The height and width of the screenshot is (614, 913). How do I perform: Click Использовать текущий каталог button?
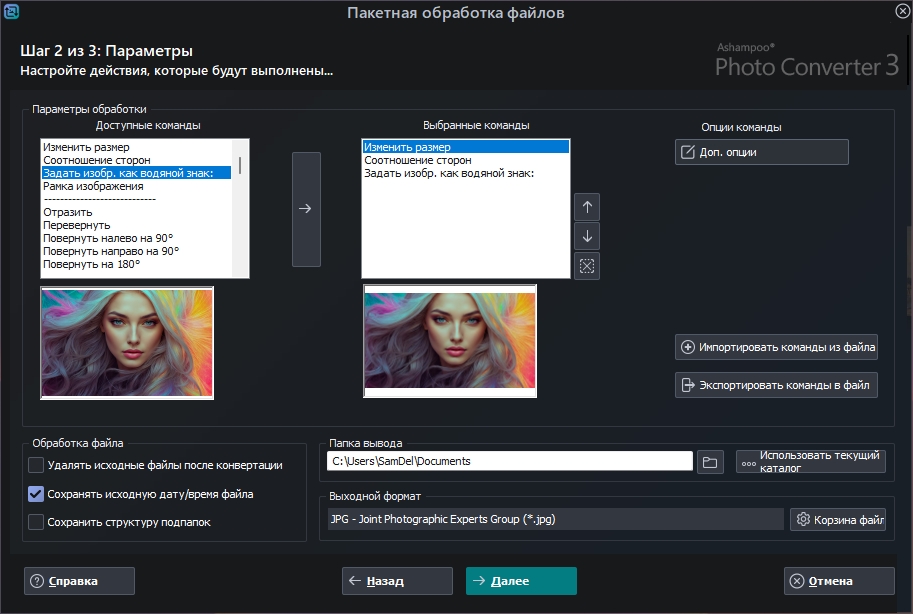pyautogui.click(x=810, y=461)
